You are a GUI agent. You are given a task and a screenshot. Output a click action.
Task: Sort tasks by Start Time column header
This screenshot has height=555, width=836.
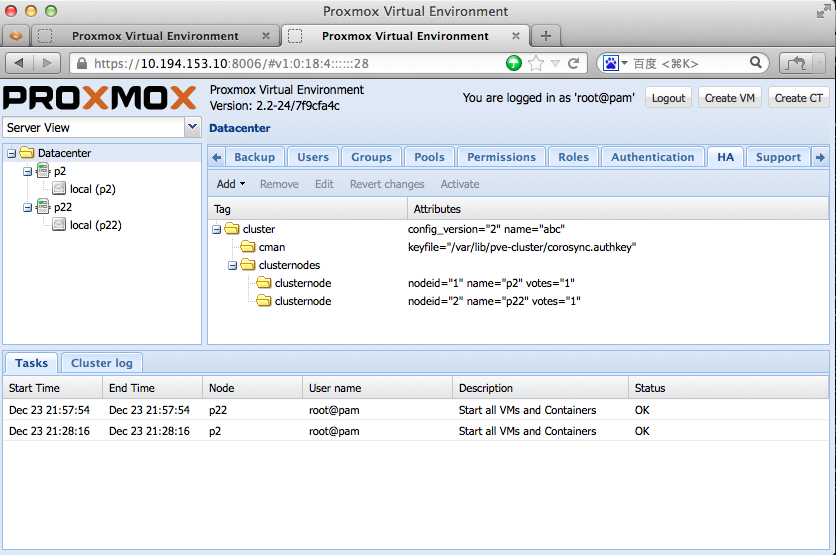52,388
